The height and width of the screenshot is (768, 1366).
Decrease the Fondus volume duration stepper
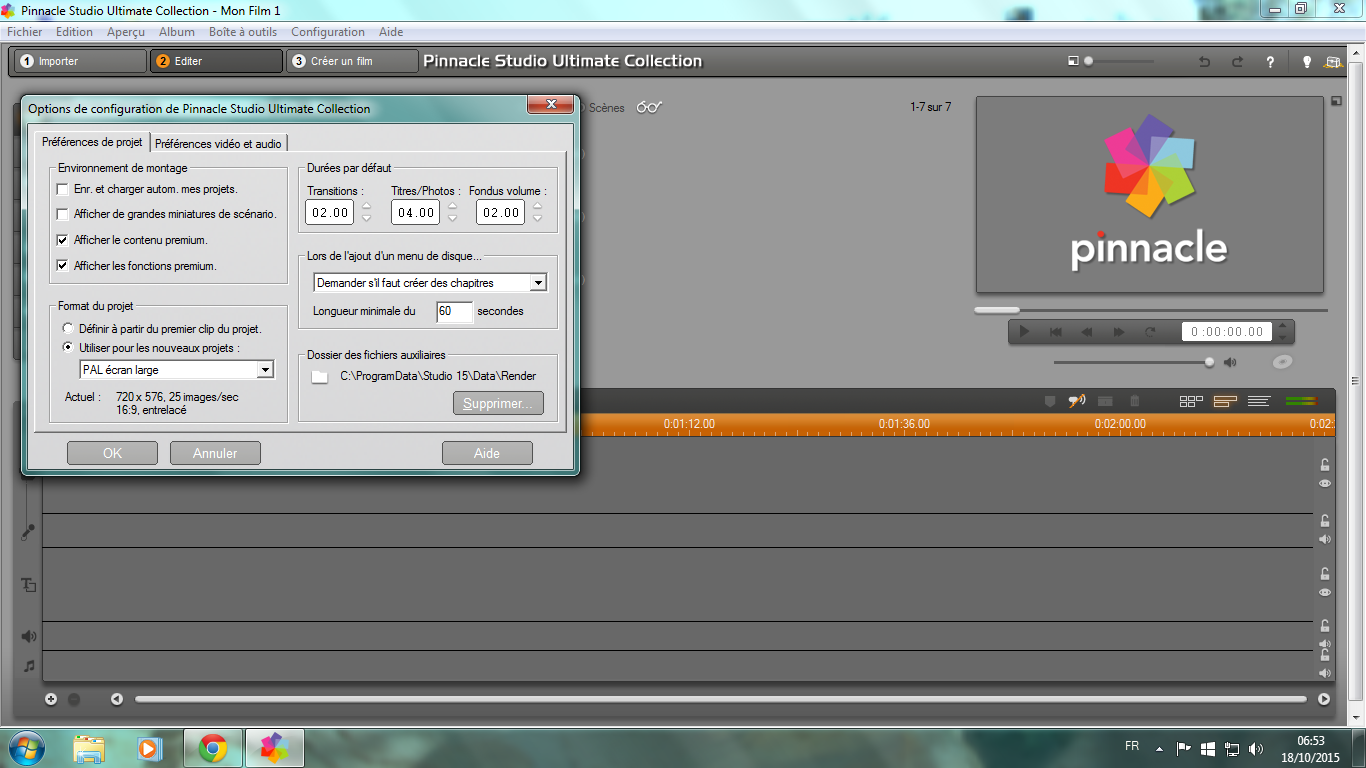537,218
